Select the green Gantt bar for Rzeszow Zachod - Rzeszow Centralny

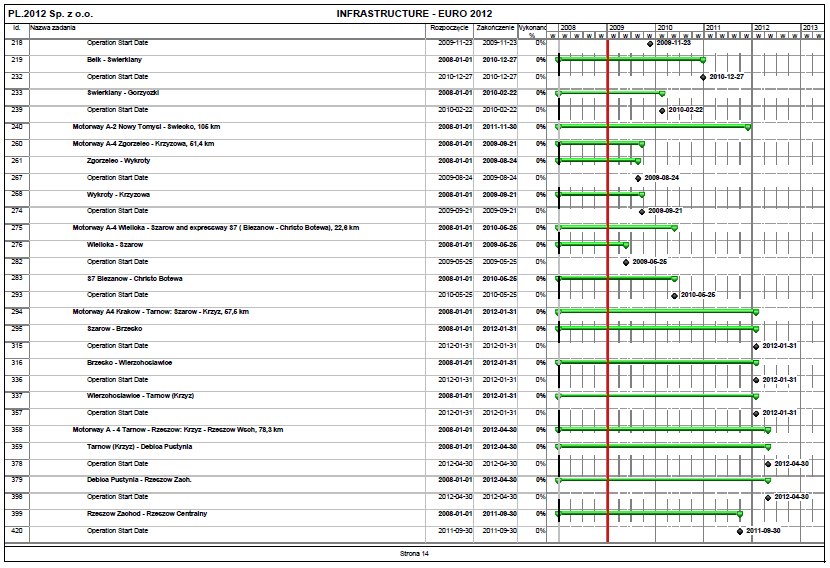(x=649, y=513)
